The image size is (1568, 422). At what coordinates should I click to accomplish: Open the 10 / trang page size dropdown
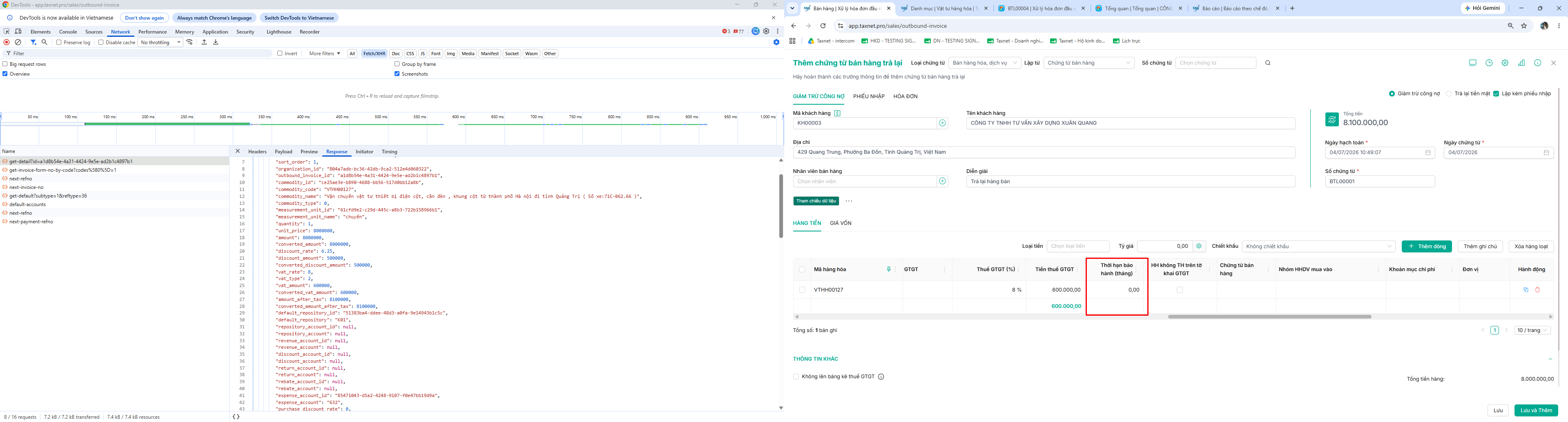[1533, 330]
